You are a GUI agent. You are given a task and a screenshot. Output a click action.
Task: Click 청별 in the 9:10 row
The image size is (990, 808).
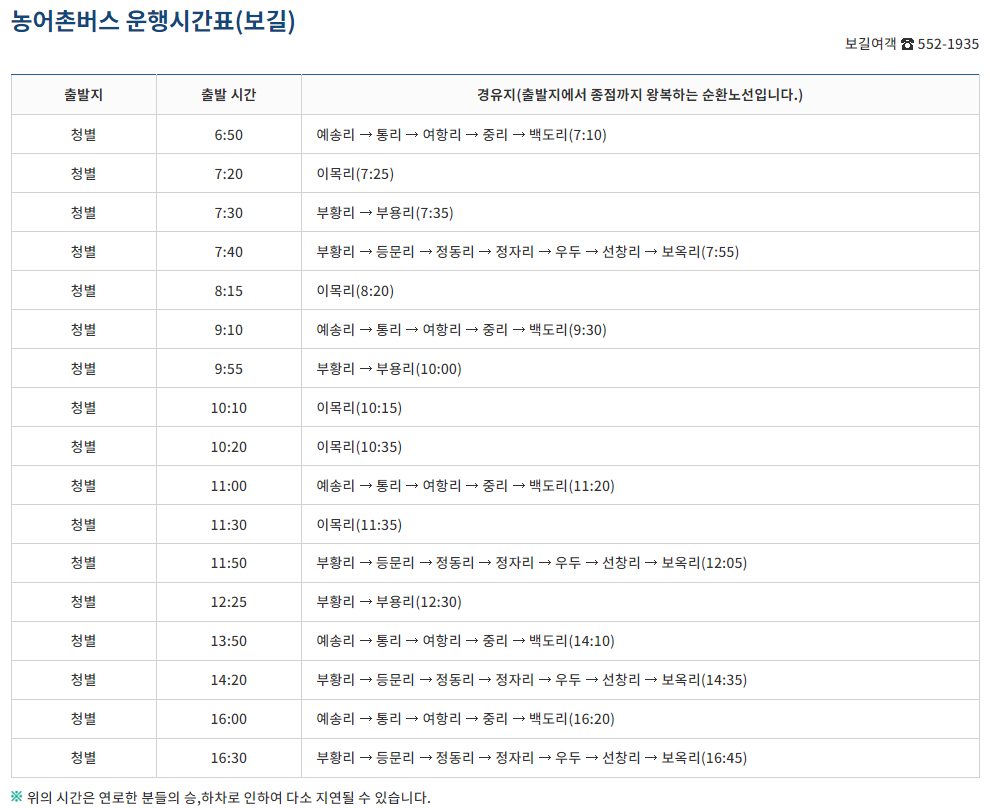coord(83,330)
